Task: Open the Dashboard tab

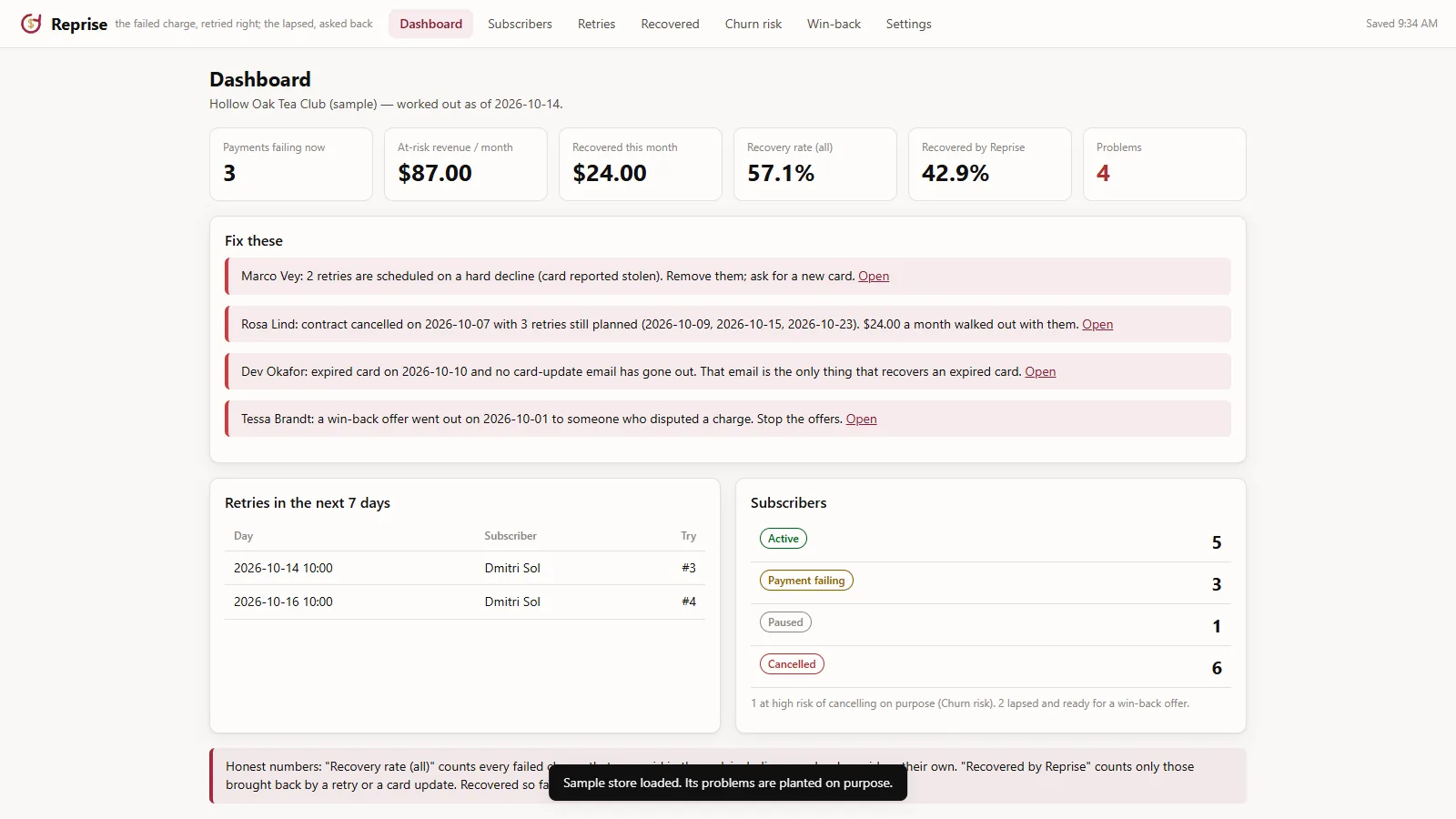Action: 430,24
